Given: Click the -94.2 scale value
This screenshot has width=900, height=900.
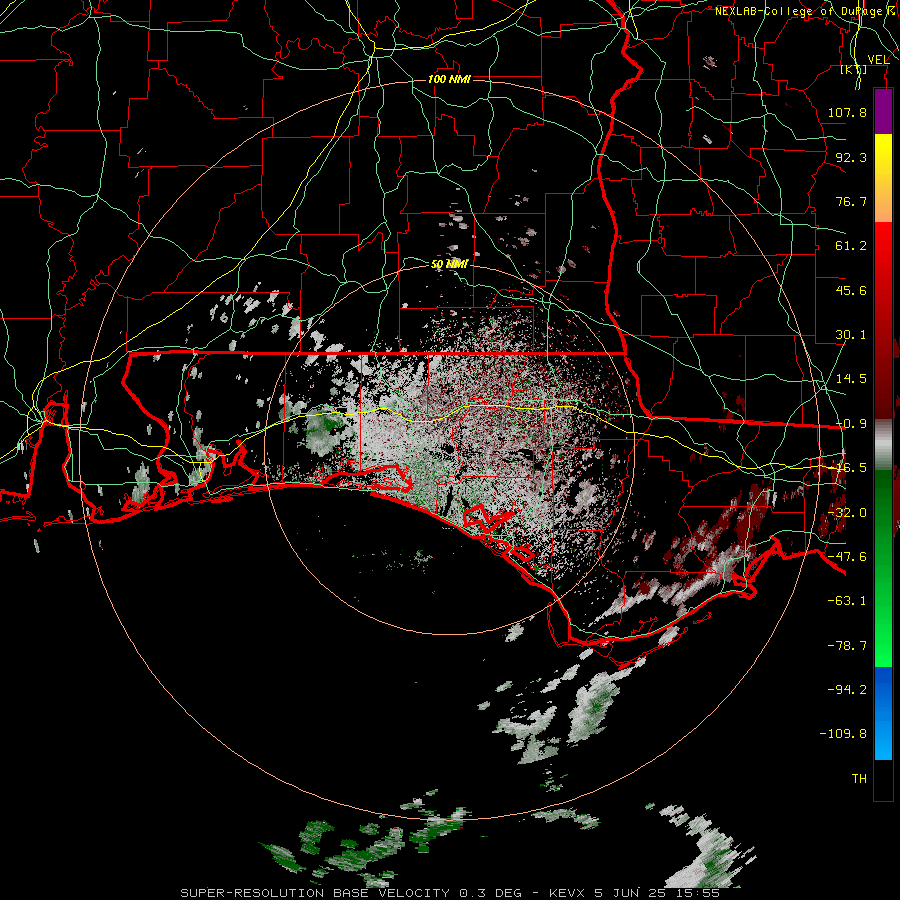Looking at the screenshot, I should [x=847, y=690].
